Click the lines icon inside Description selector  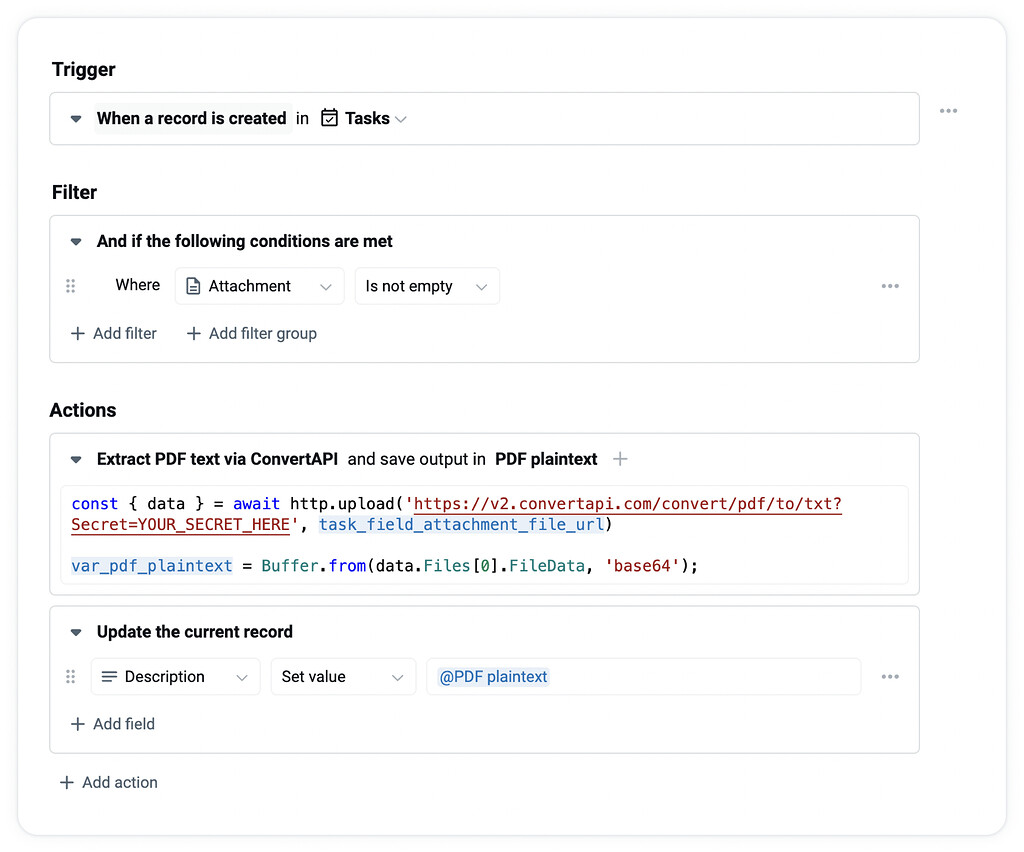coord(110,676)
